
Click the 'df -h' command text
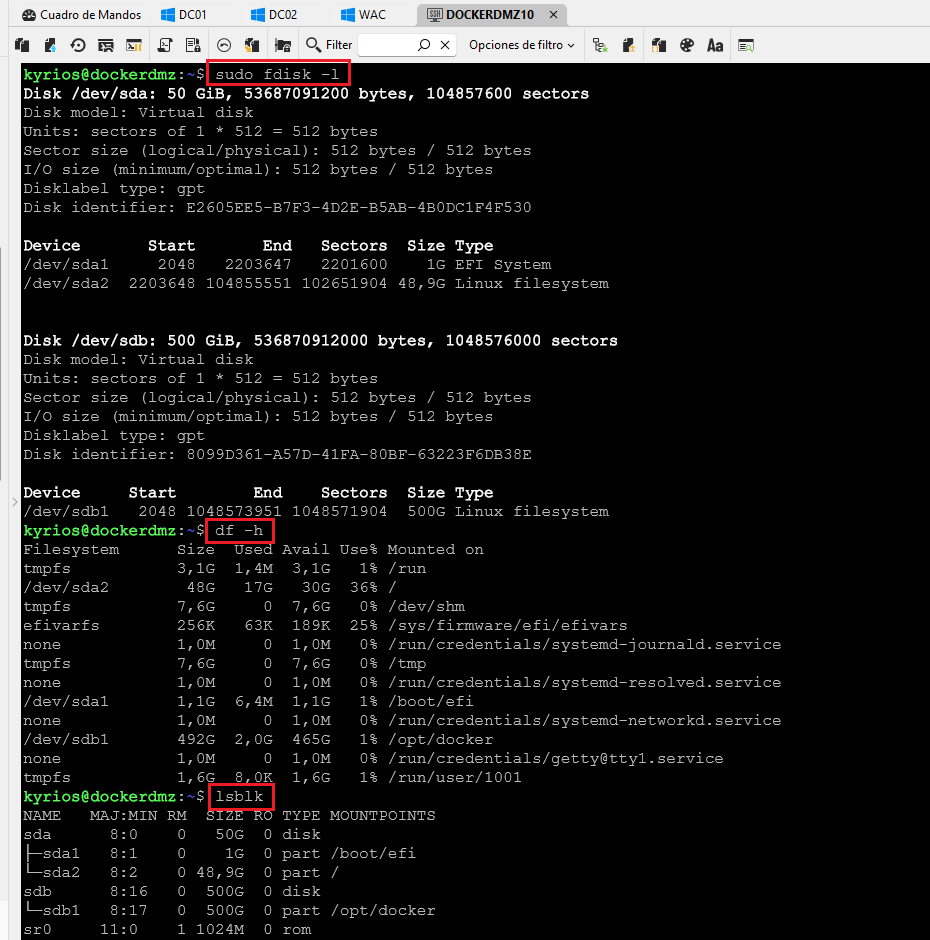(x=239, y=531)
